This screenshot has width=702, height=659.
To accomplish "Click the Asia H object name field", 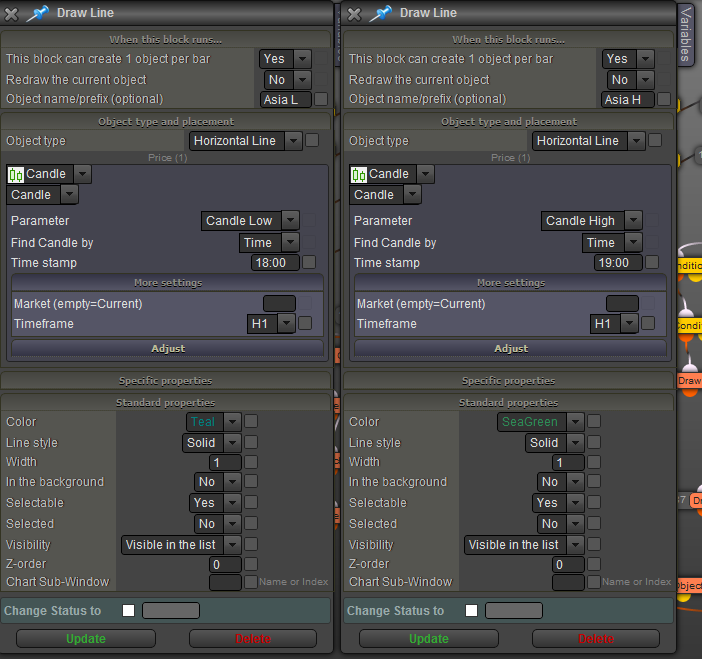I will pos(628,99).
